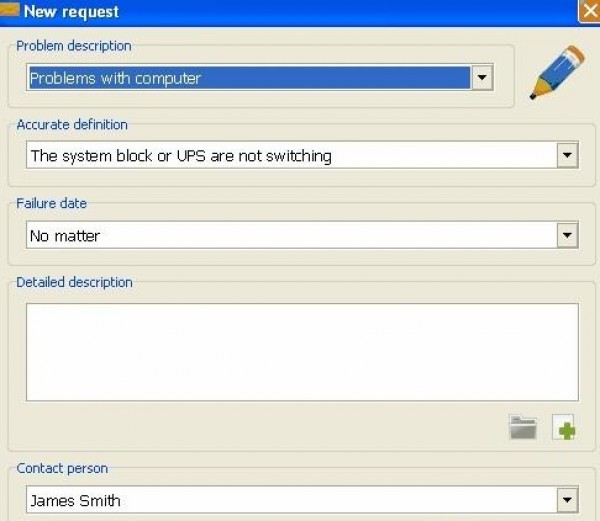
Task: Expand the Accurate definition dropdown arrow
Action: click(567, 155)
